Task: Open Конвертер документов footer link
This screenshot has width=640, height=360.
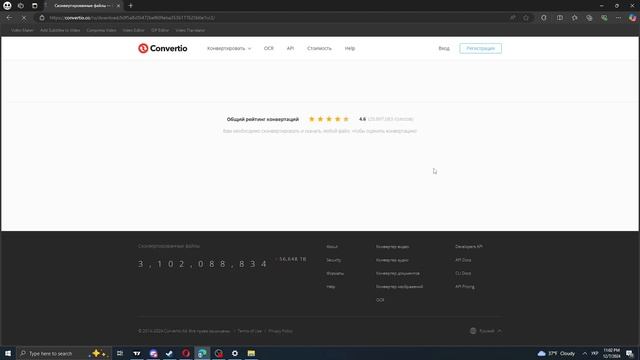Action: click(398, 273)
